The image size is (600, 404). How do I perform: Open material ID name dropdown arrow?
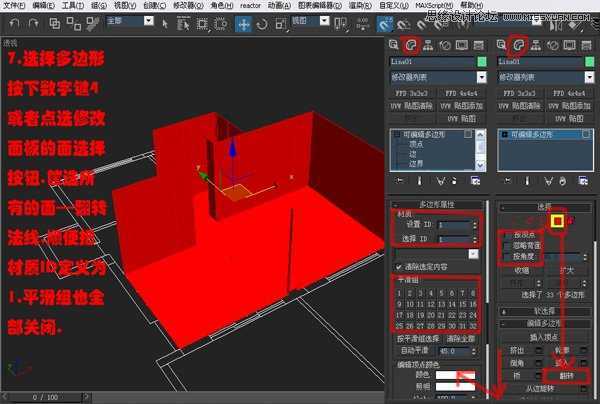[x=473, y=254]
